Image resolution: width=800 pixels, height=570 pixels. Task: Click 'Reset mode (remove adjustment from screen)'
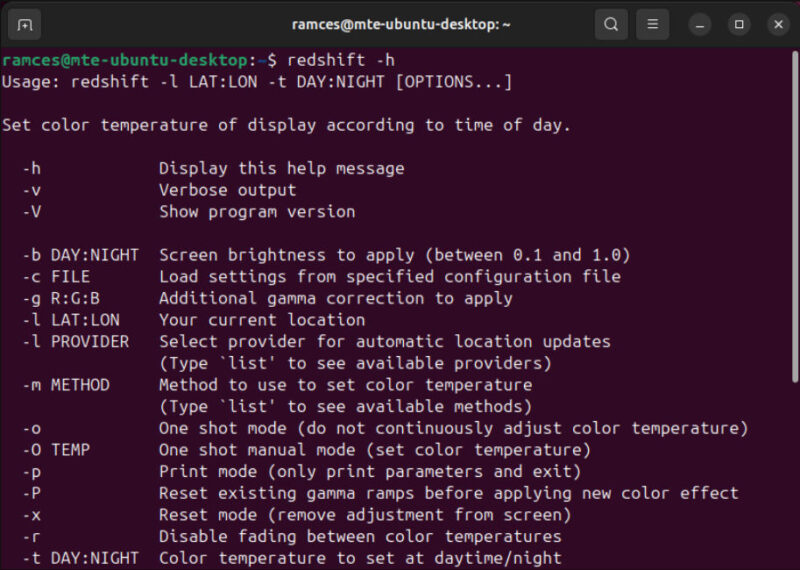(365, 515)
